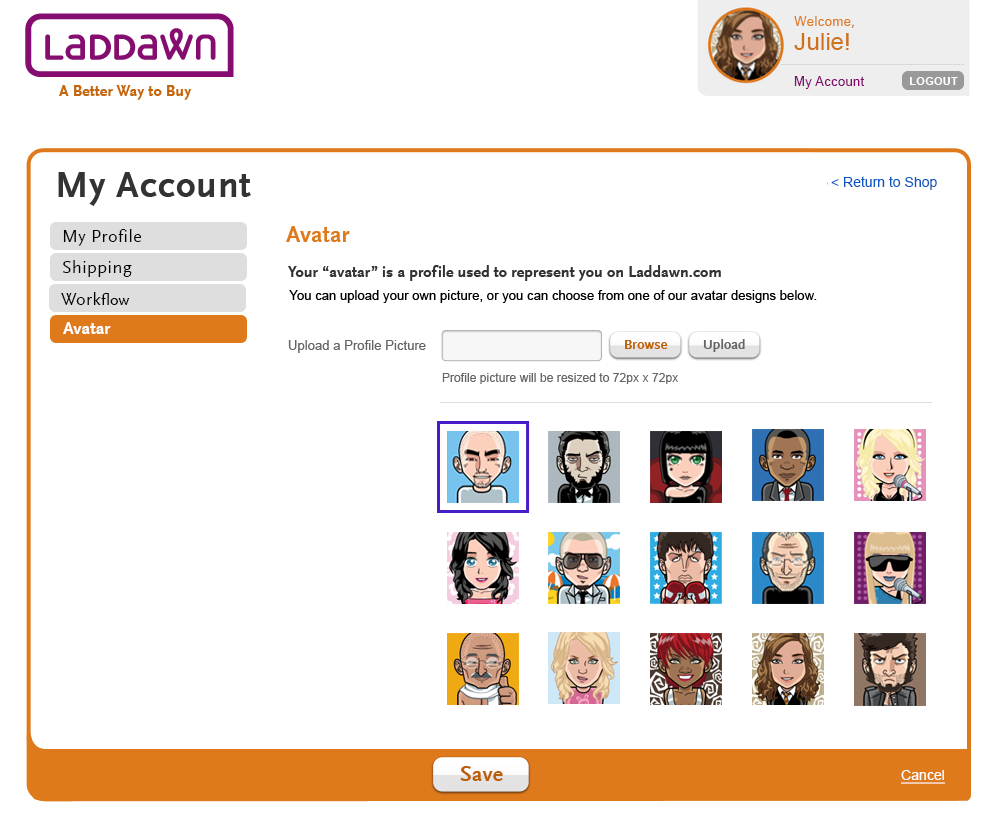Image resolution: width=999 pixels, height=819 pixels.
Task: Choose the blonde woman with black sunglasses avatar
Action: (889, 568)
